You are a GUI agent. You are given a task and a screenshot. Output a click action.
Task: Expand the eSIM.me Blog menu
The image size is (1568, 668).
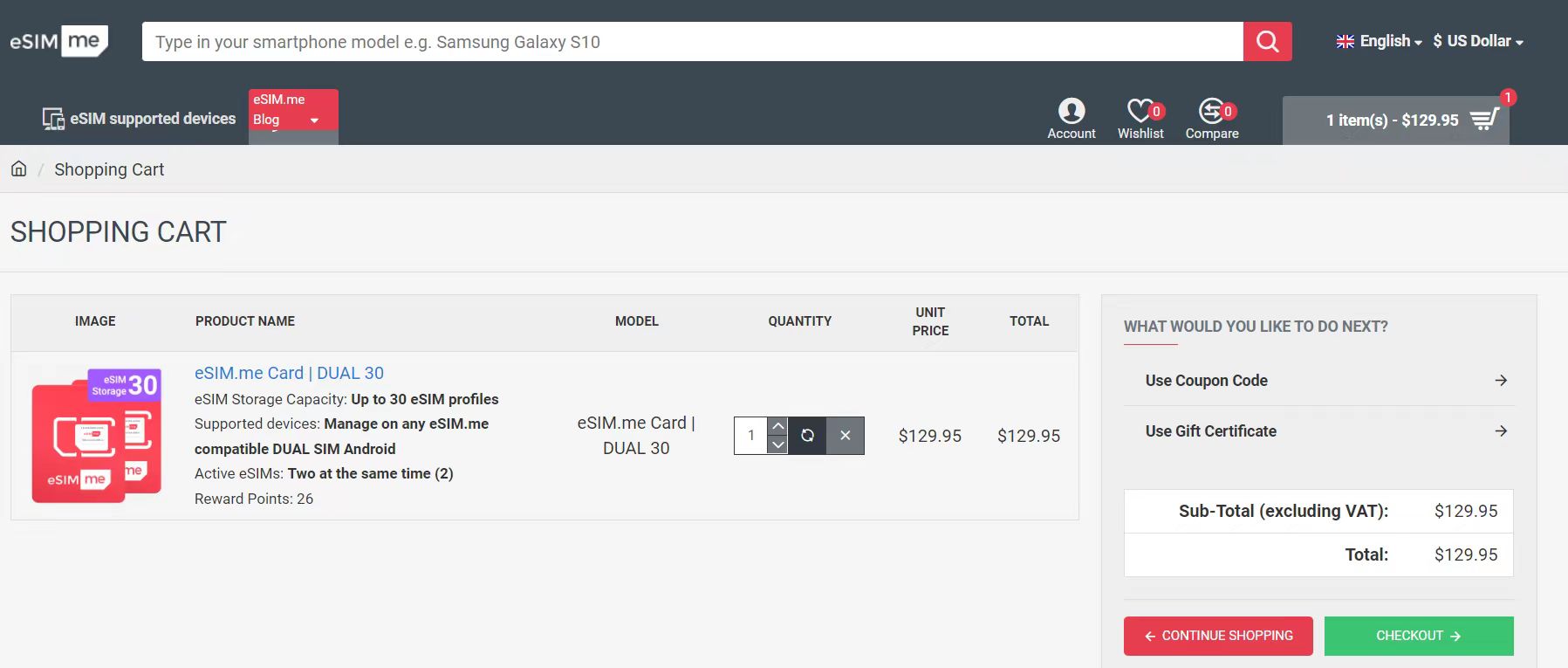(293, 111)
